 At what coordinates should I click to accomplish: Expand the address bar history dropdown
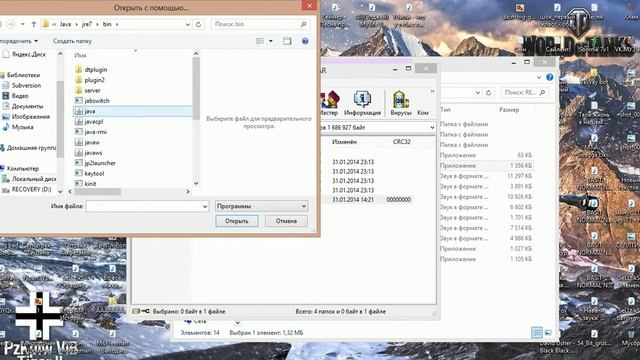188,24
